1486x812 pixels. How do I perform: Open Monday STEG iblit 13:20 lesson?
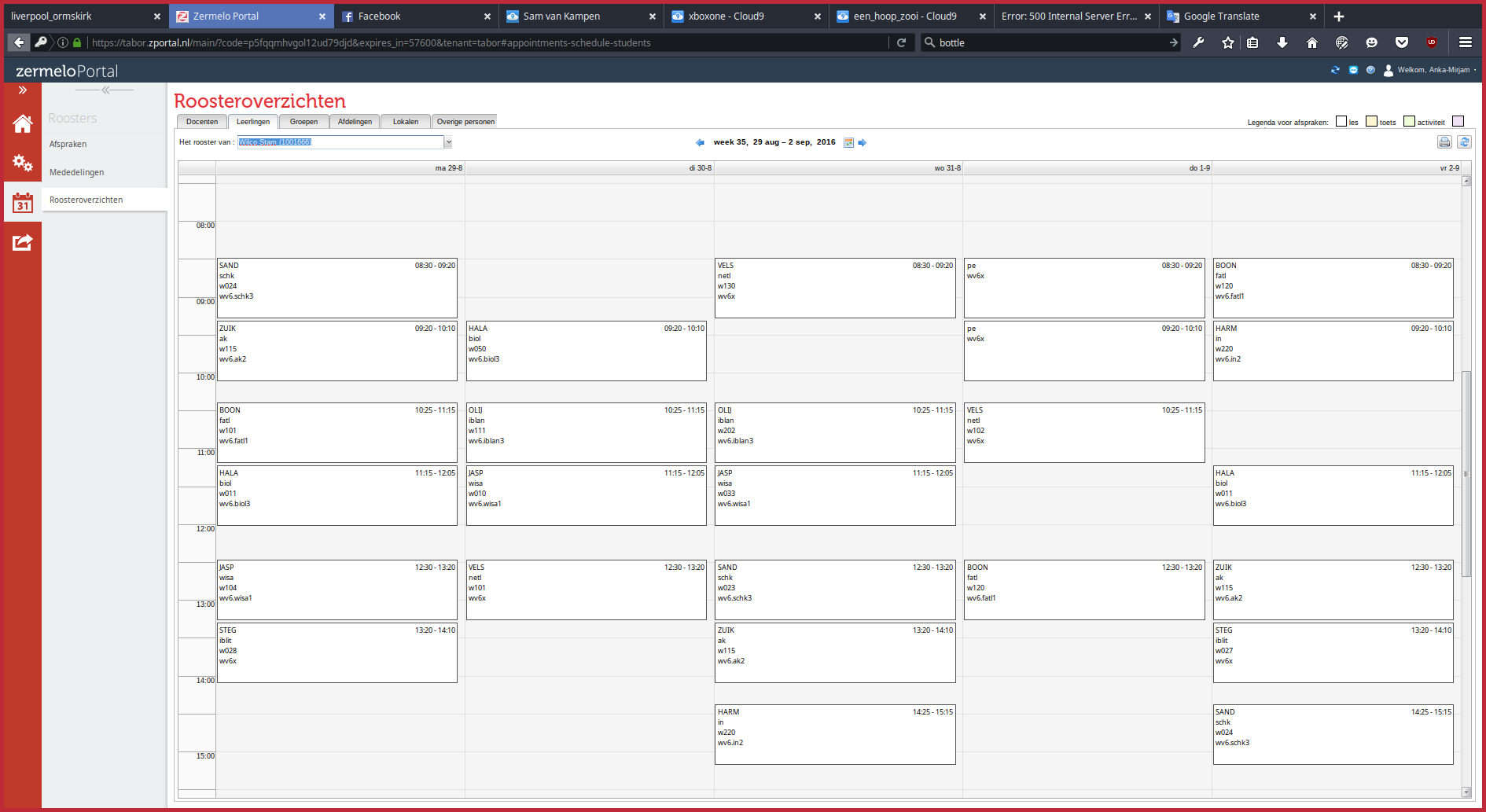pyautogui.click(x=337, y=653)
